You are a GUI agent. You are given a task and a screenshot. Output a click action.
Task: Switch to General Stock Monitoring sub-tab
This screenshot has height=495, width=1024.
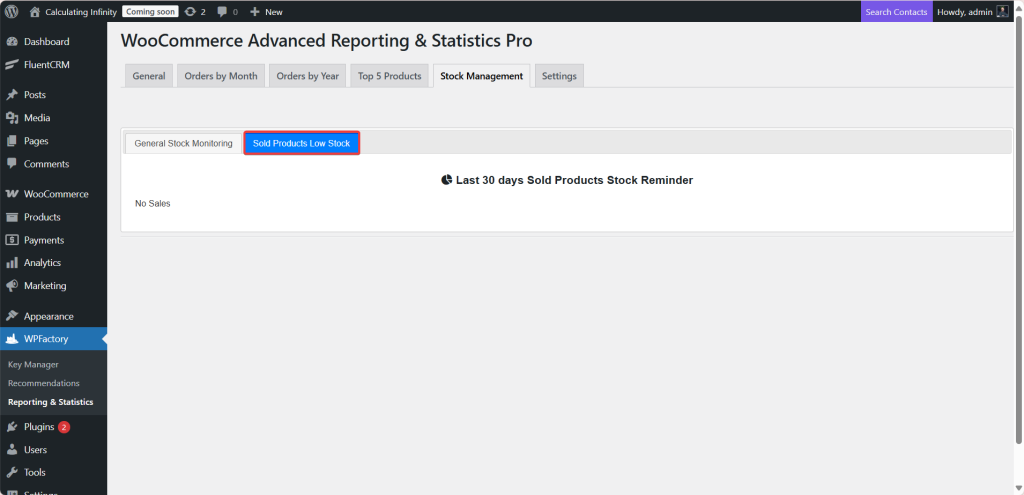tap(184, 143)
